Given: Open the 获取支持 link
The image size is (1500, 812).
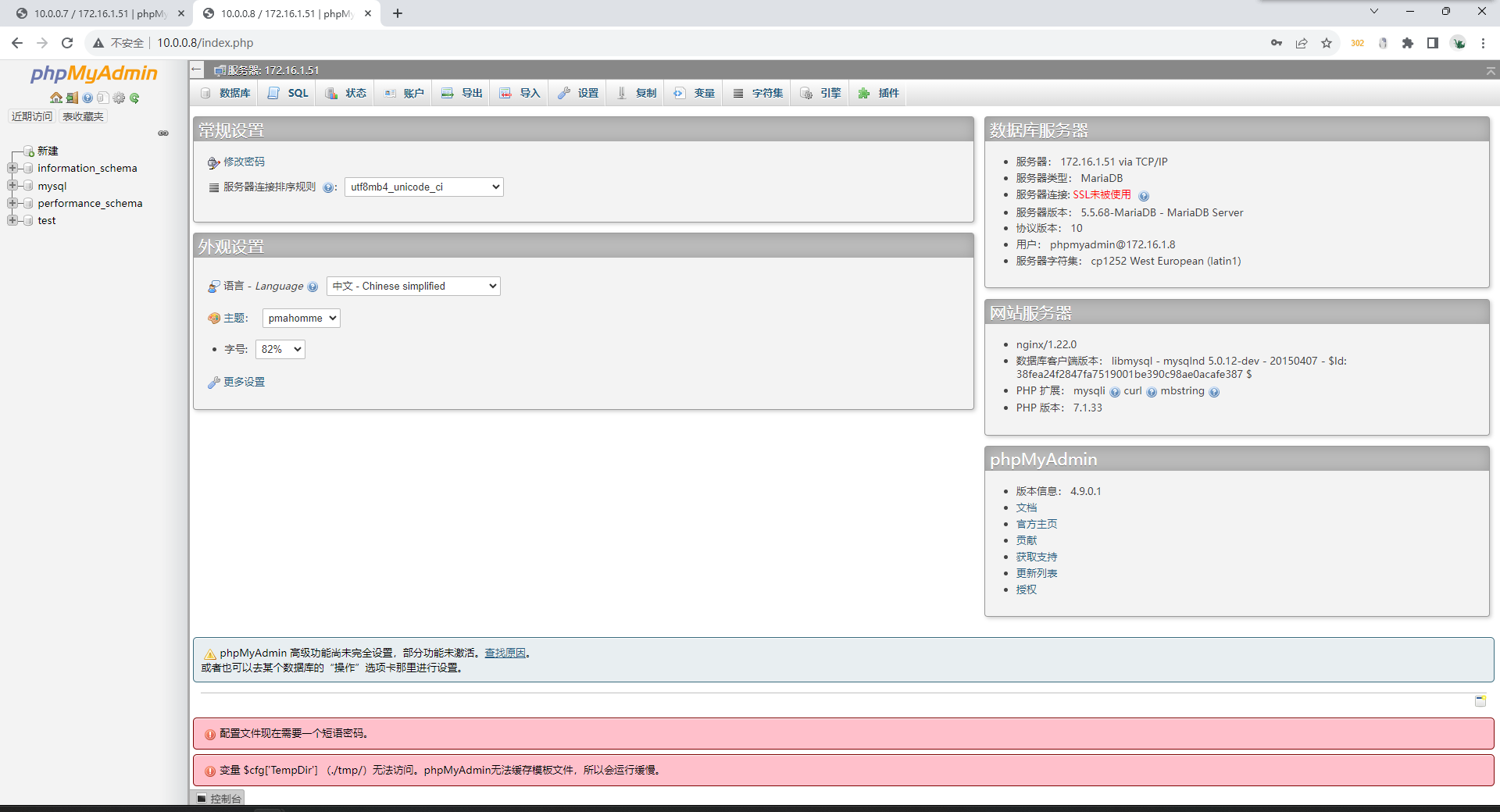Looking at the screenshot, I should click(1037, 557).
